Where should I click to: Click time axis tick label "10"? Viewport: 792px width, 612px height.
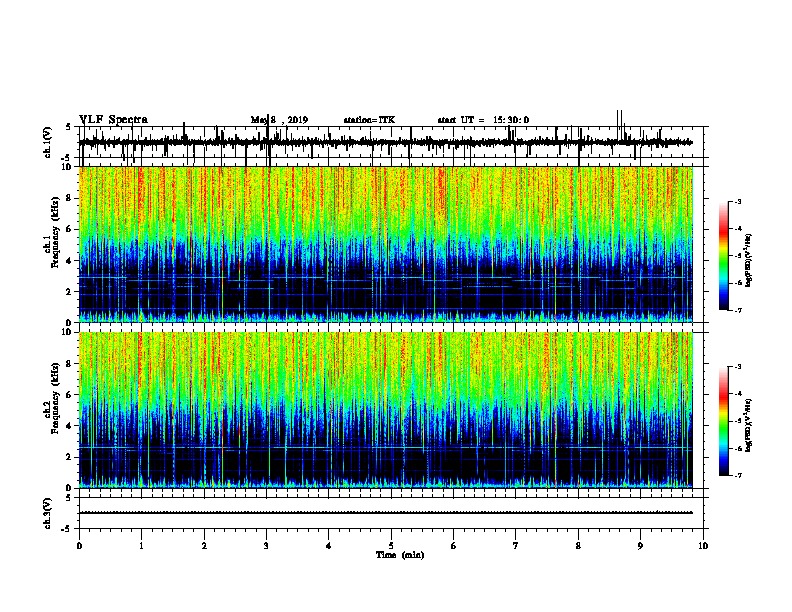(703, 546)
